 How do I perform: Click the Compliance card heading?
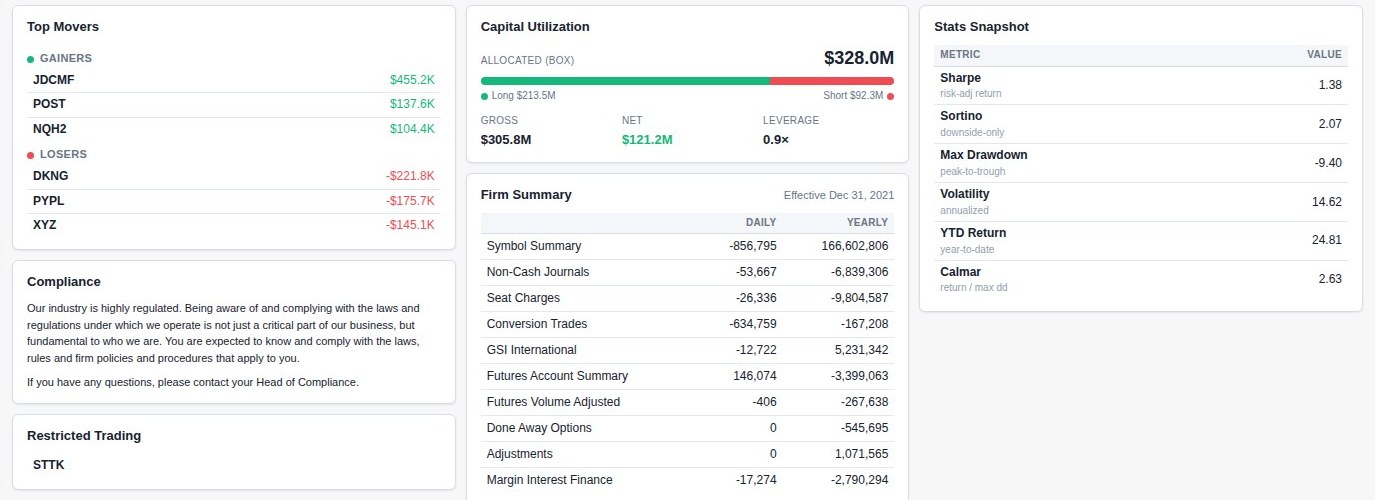click(64, 282)
